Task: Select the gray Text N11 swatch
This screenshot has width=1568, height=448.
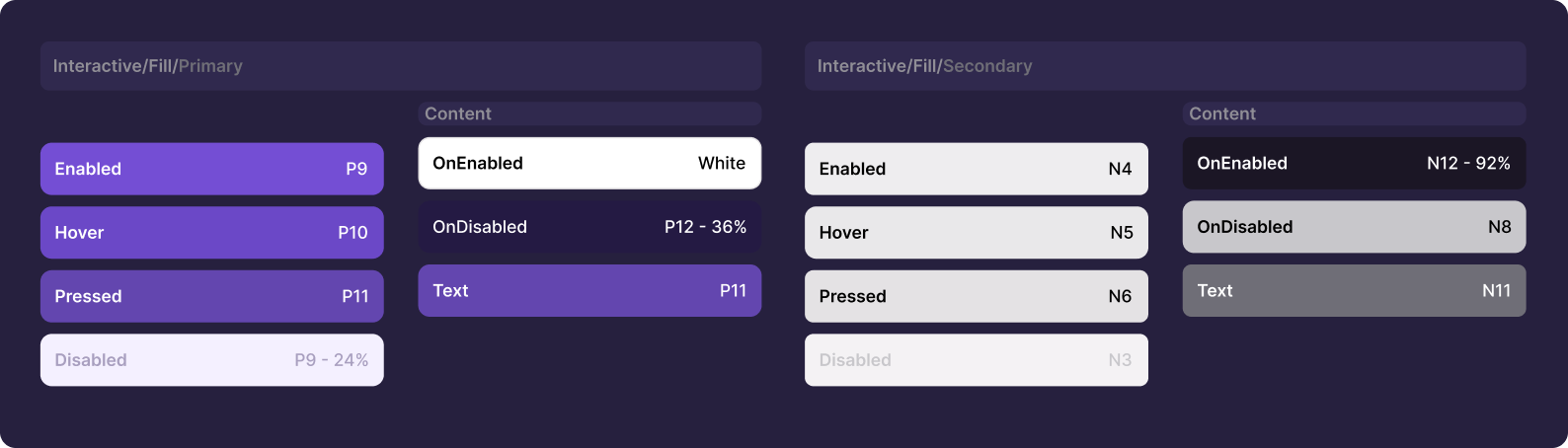Action: (1354, 290)
